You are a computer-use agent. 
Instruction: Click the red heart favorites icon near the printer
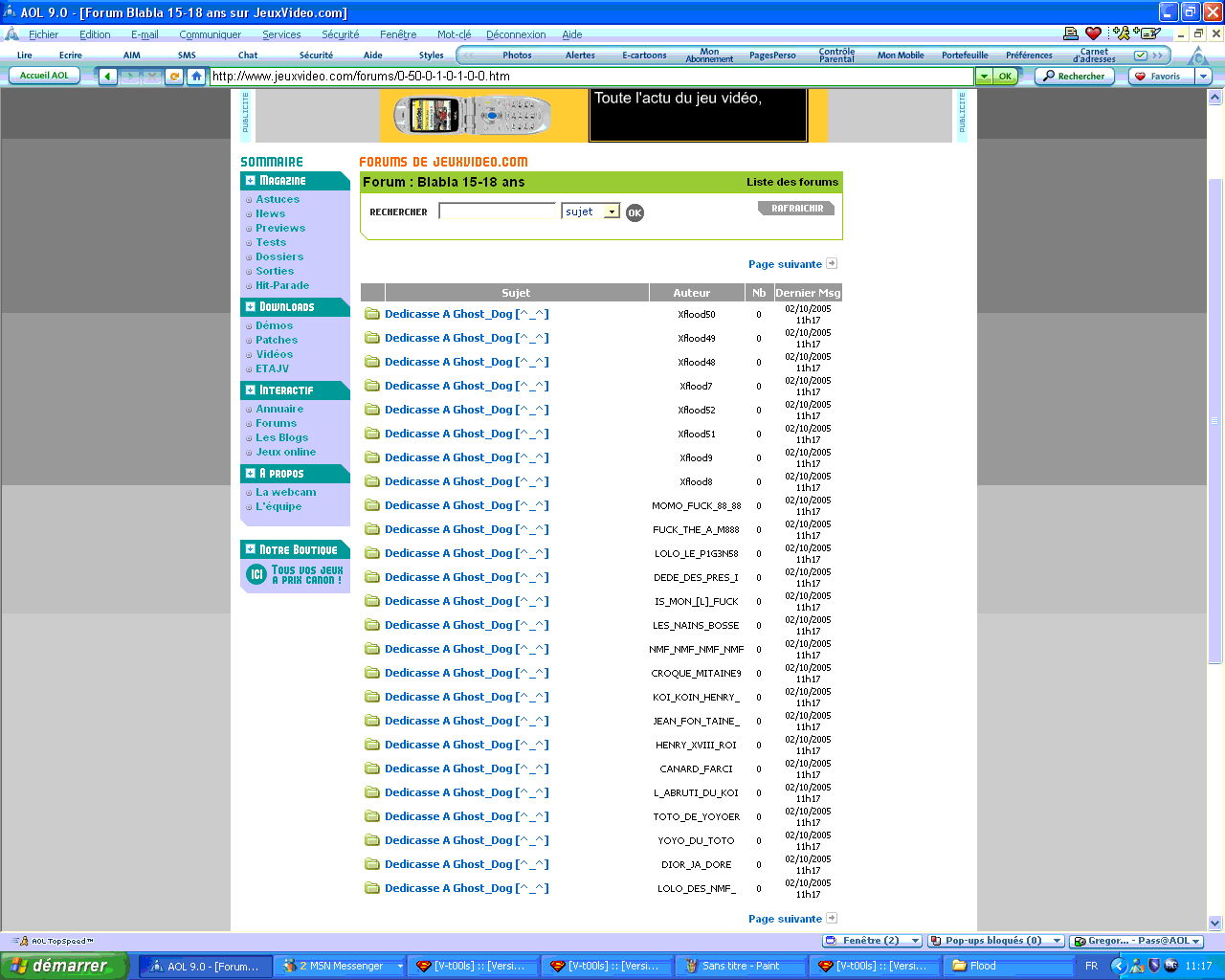click(x=1093, y=33)
